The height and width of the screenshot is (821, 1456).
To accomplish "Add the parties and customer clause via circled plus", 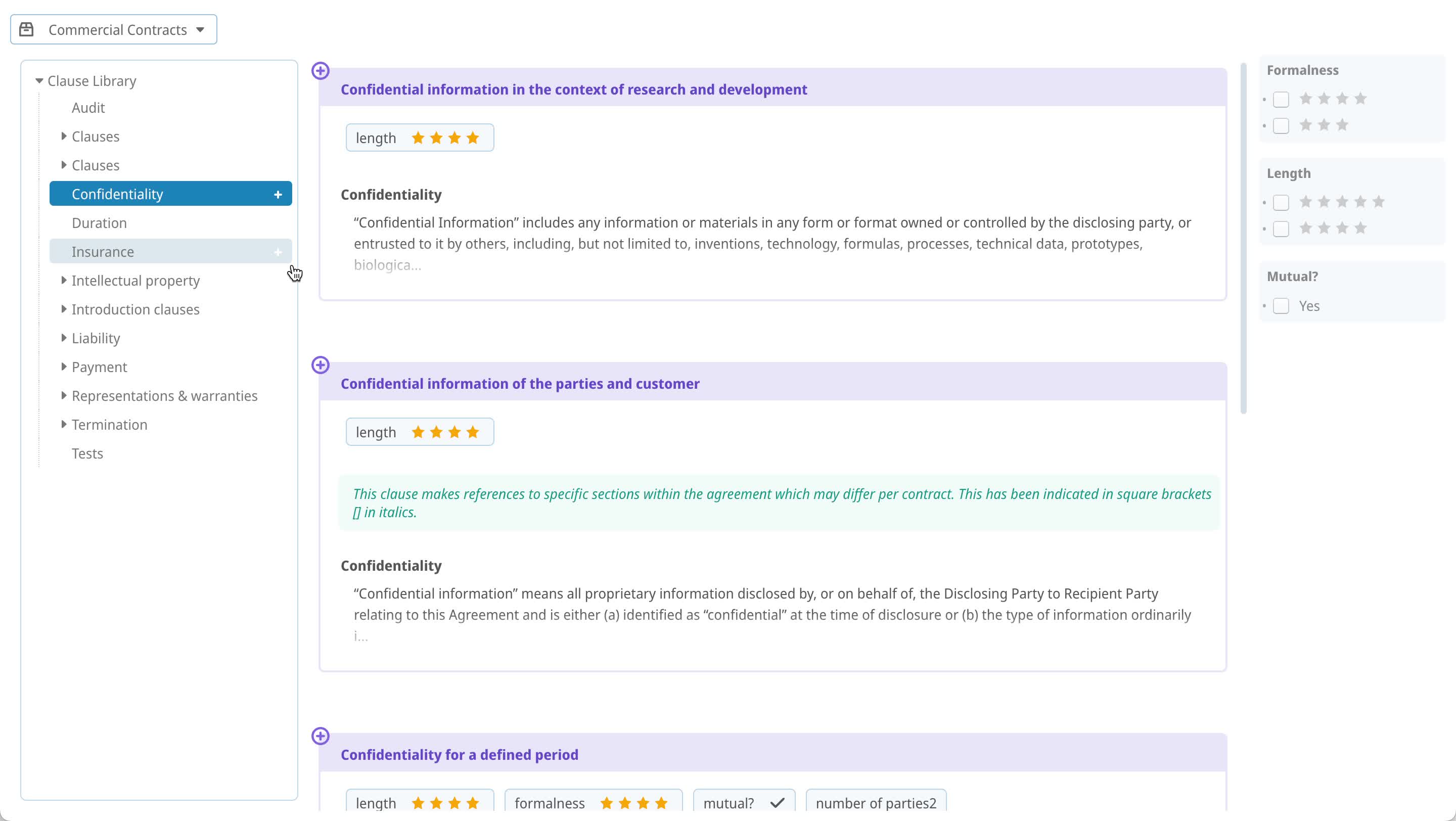I will [x=321, y=365].
